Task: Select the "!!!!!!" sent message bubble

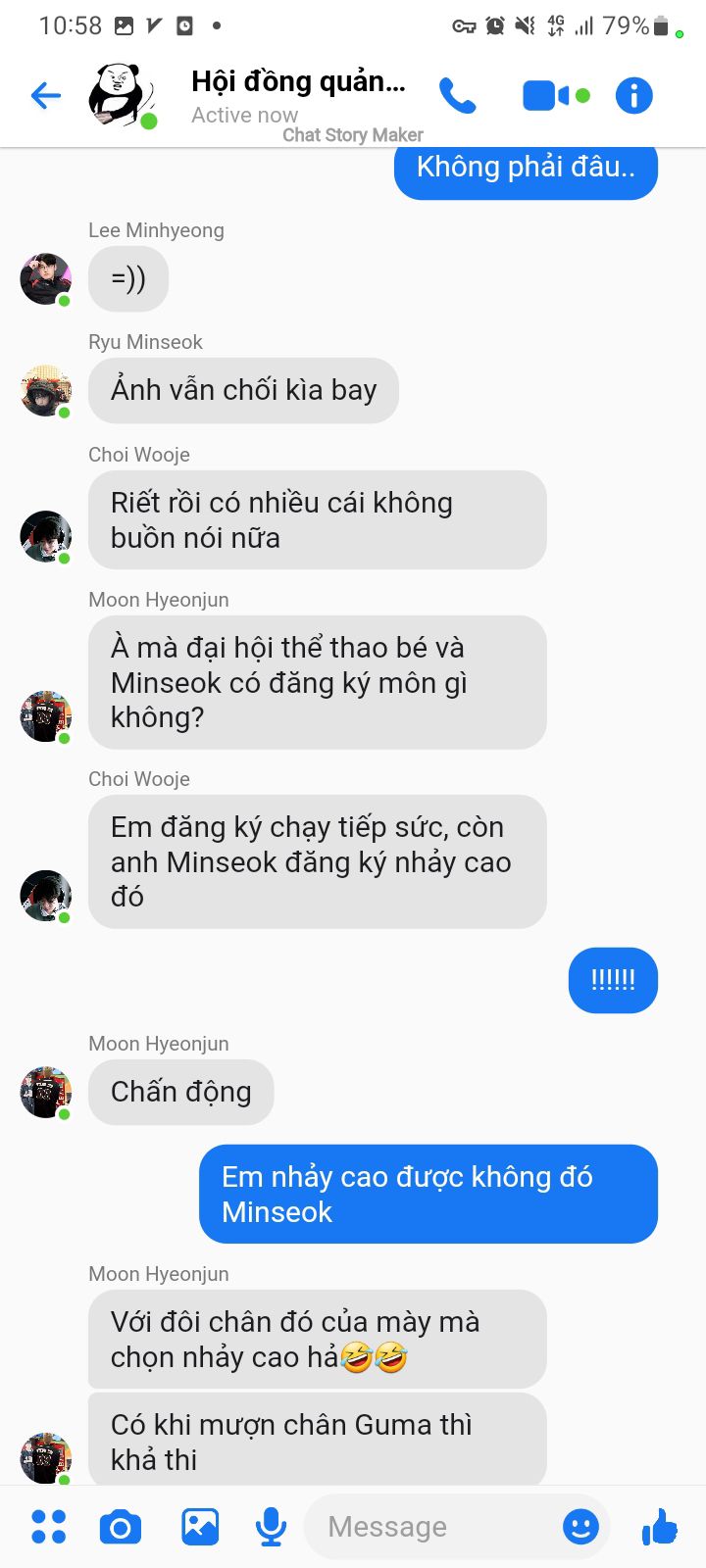Action: pos(613,980)
